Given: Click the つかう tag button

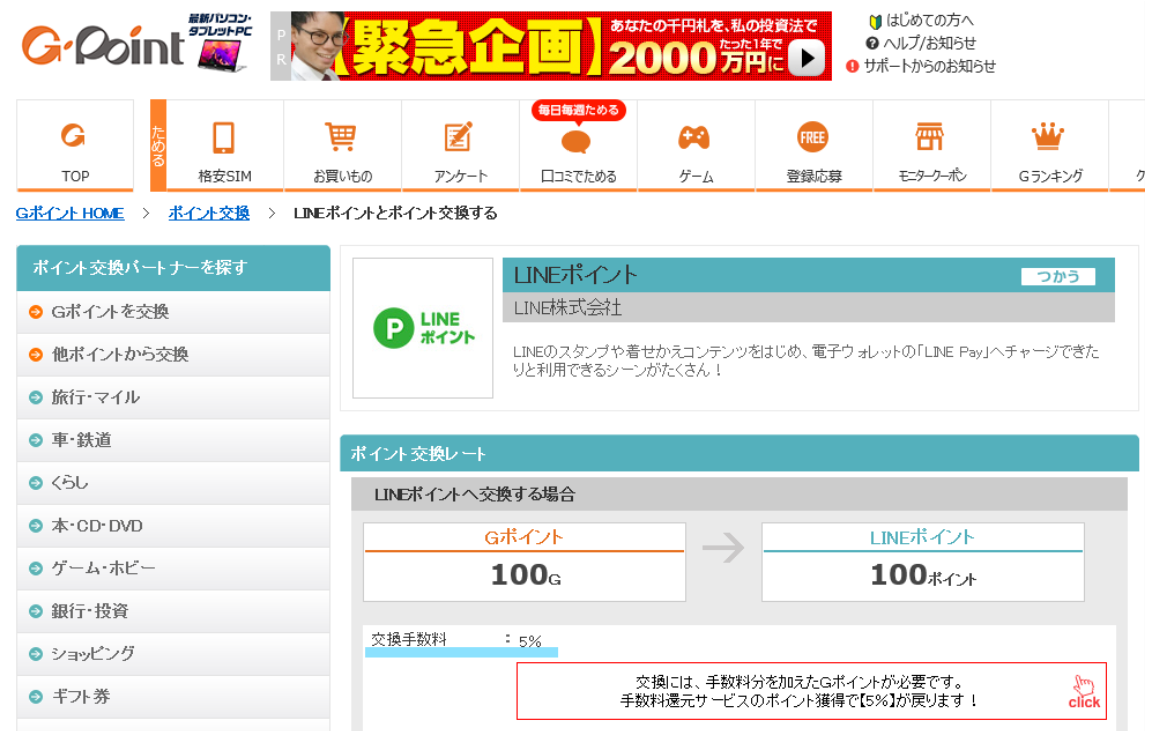Looking at the screenshot, I should click(1058, 276).
